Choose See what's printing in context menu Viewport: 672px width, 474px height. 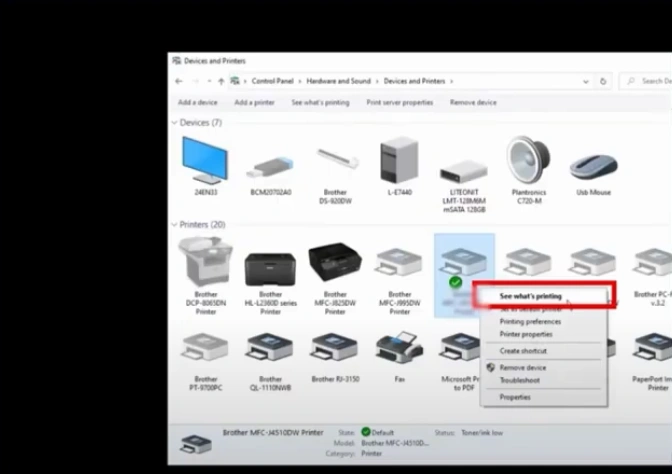[531, 296]
